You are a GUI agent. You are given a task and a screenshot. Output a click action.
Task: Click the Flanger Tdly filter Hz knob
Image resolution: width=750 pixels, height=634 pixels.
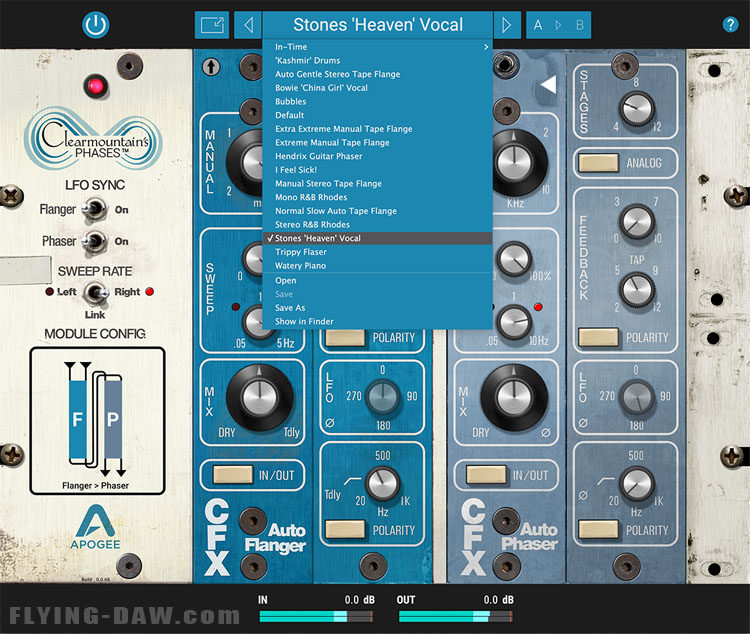pyautogui.click(x=383, y=484)
